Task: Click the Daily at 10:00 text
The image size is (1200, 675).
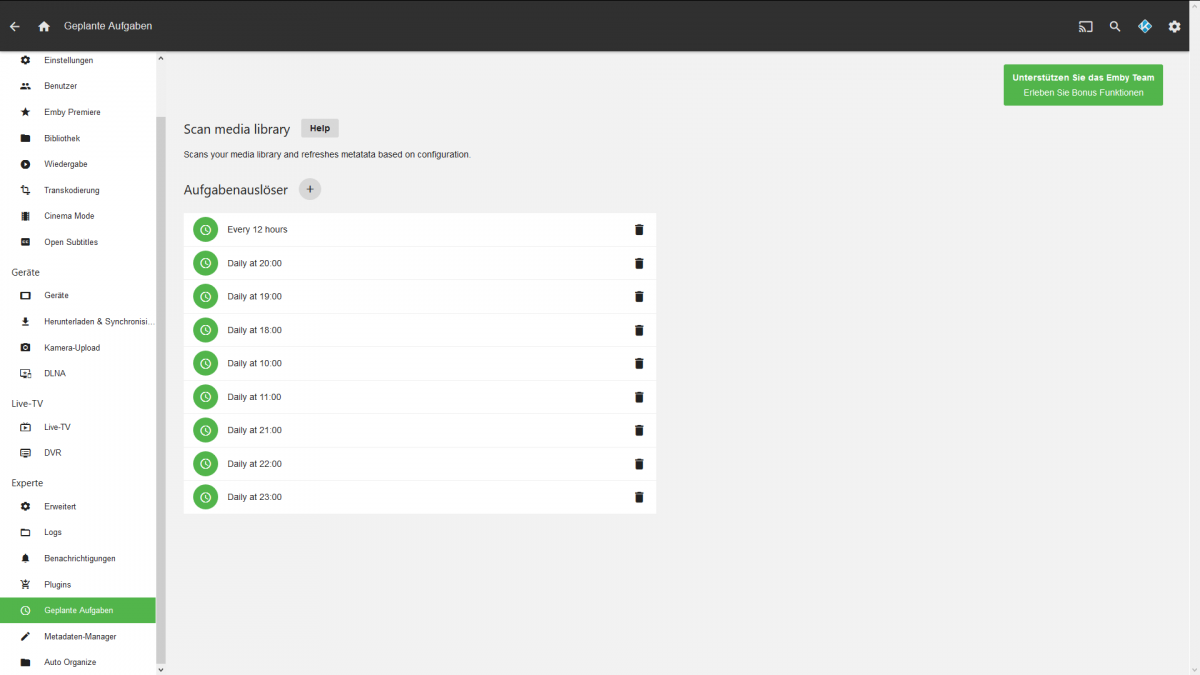Action: [x=254, y=364]
